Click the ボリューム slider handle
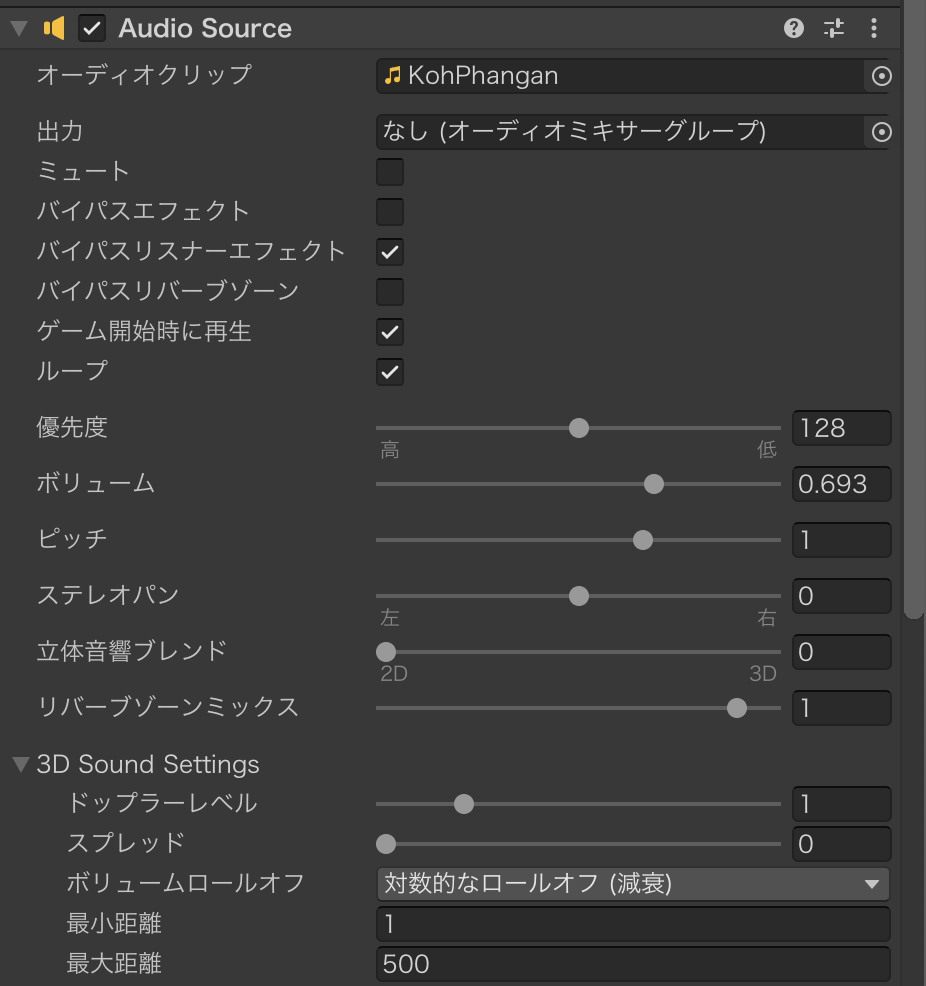 click(654, 484)
